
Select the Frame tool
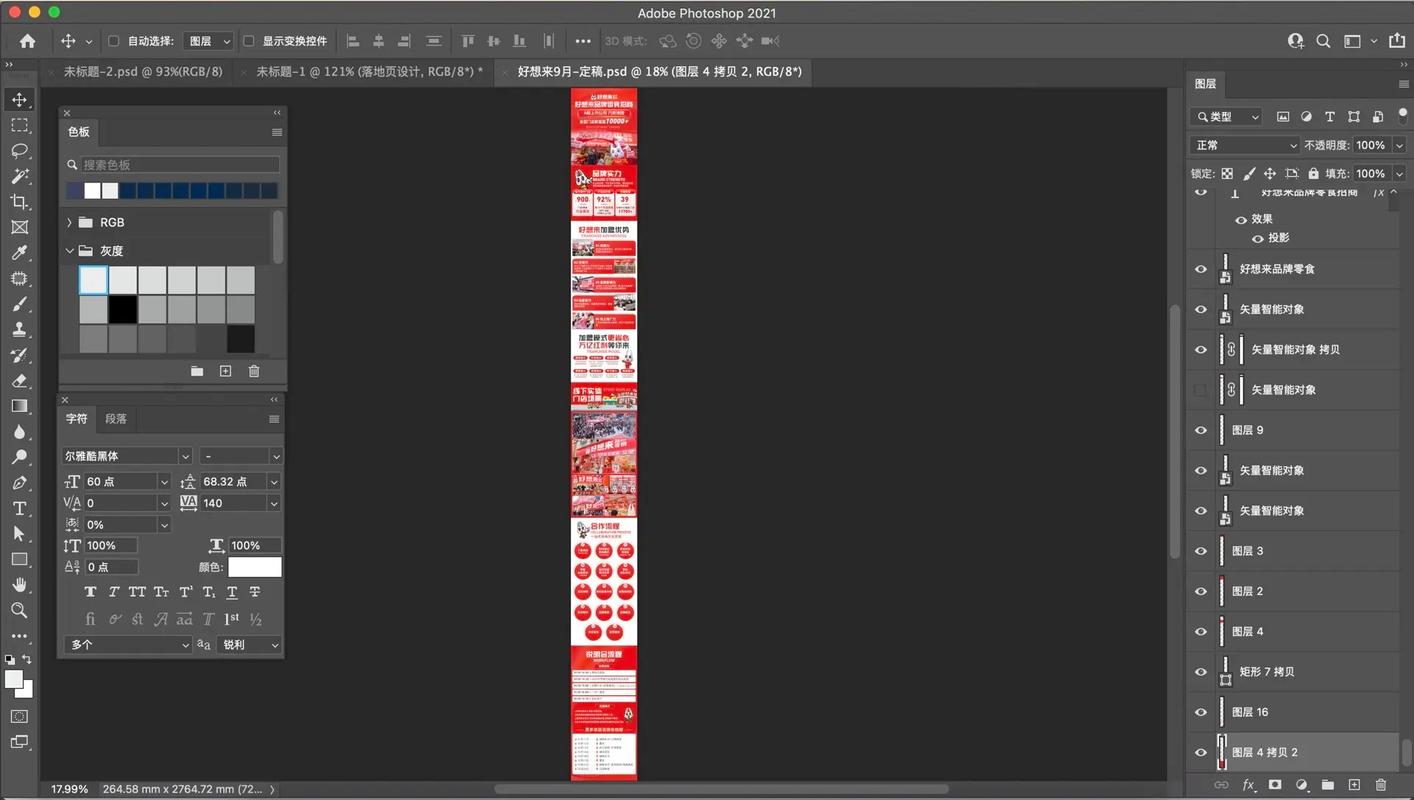click(19, 227)
